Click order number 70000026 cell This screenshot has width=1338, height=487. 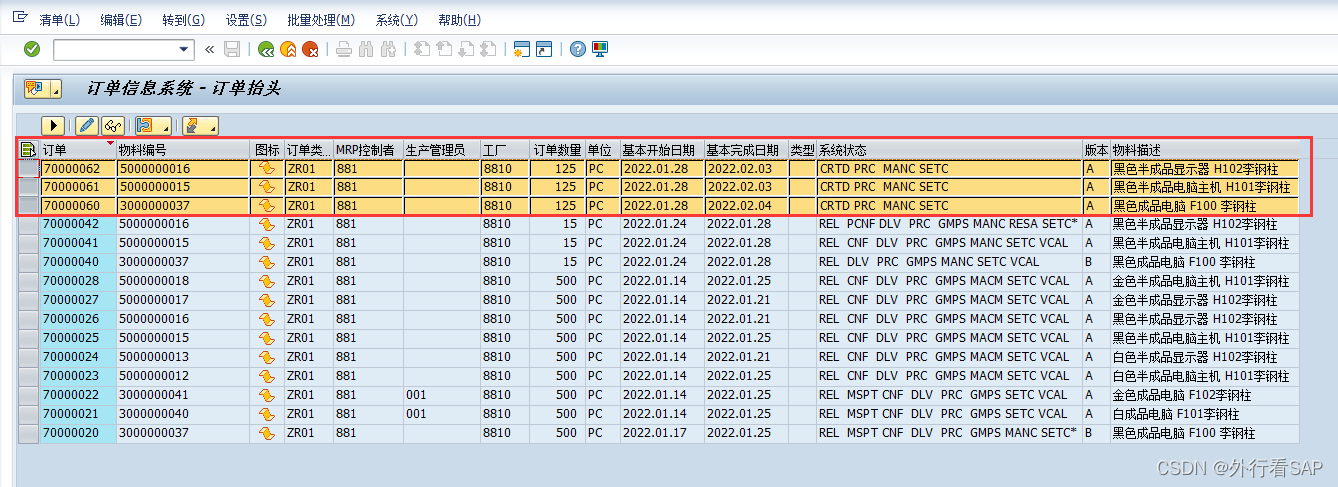pyautogui.click(x=78, y=319)
